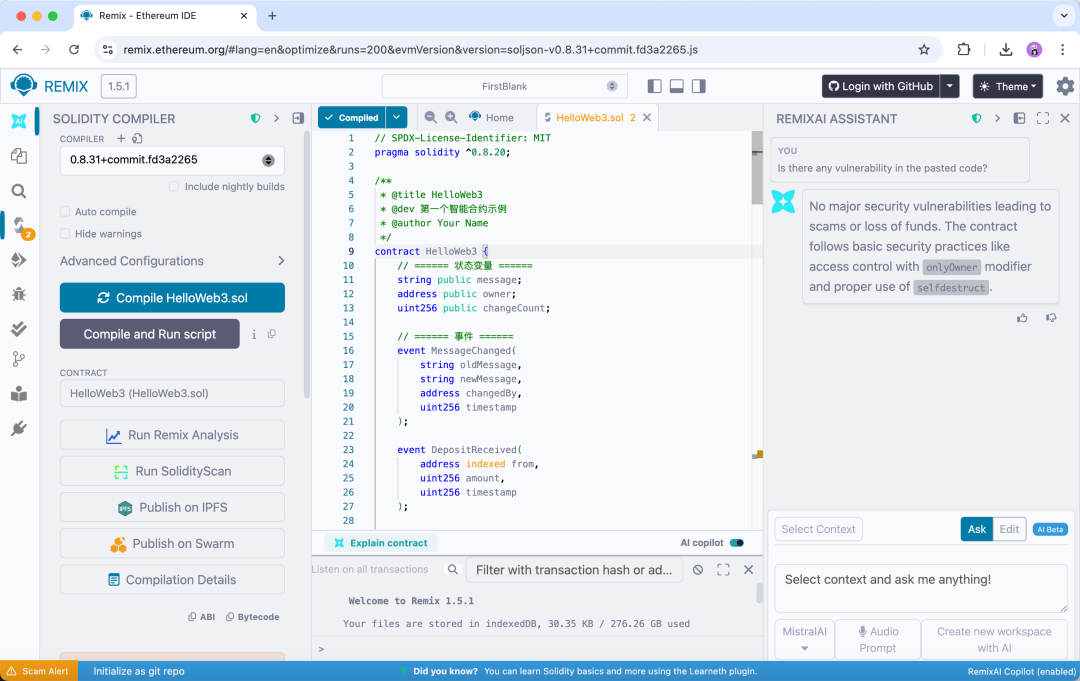Click the compiler version details icon
Screen dimensions: 1080x681
click(x=137, y=138)
